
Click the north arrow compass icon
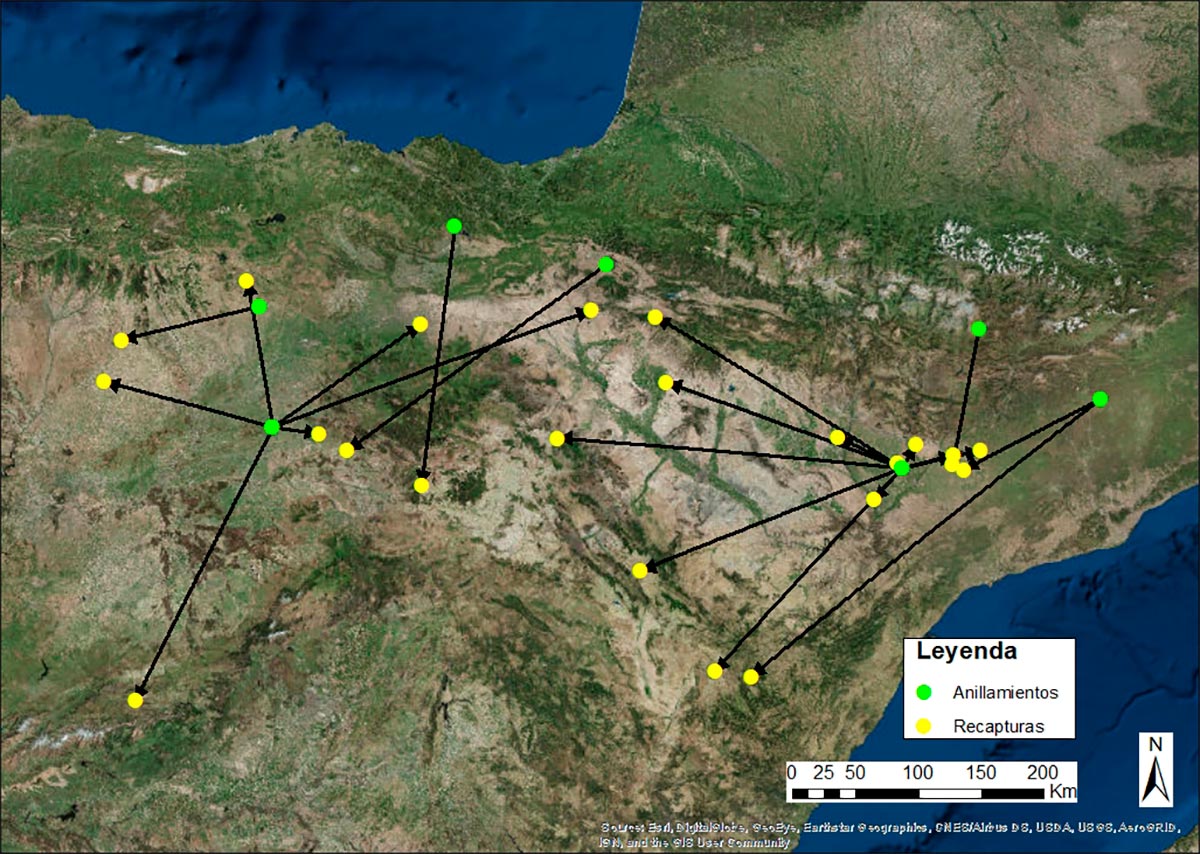tap(1156, 779)
